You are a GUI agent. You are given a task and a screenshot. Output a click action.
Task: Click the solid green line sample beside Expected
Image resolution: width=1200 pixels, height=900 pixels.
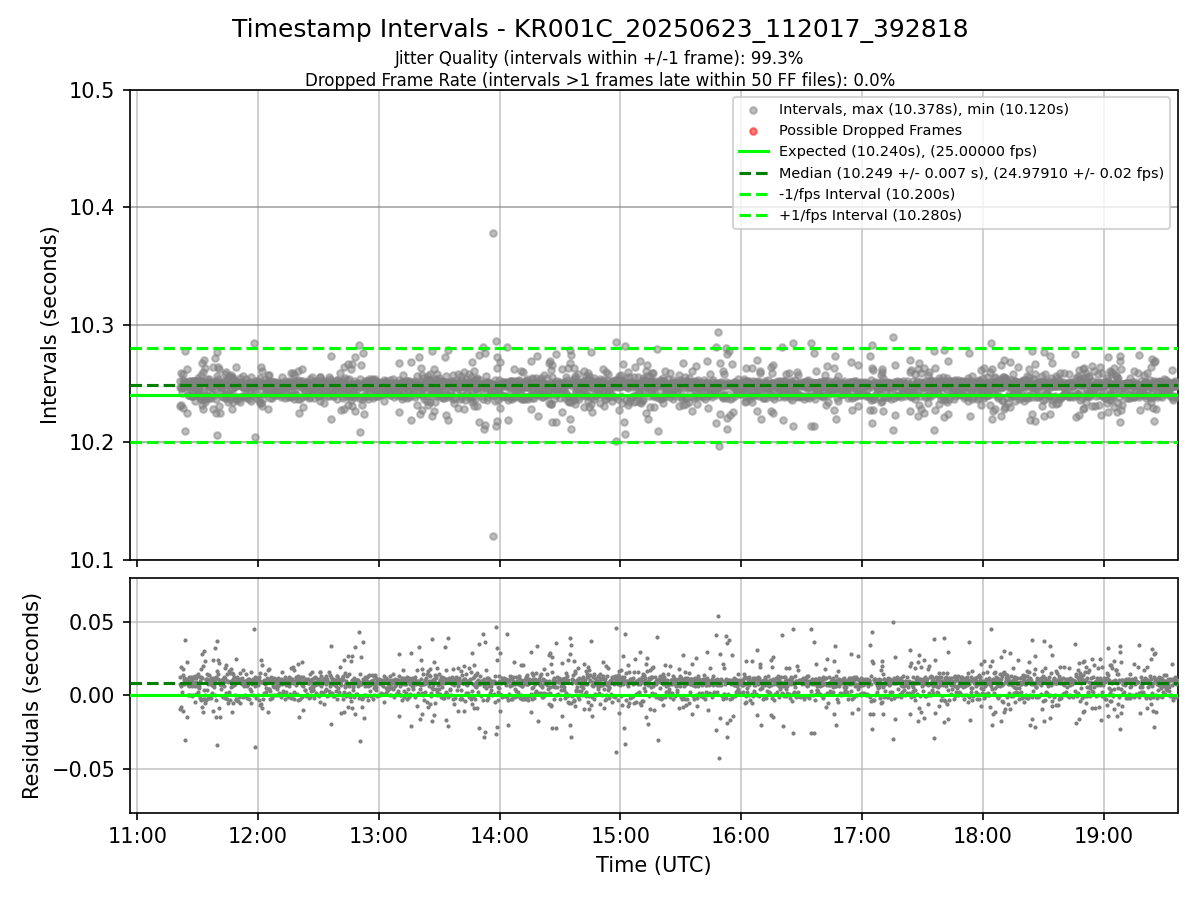(x=754, y=152)
